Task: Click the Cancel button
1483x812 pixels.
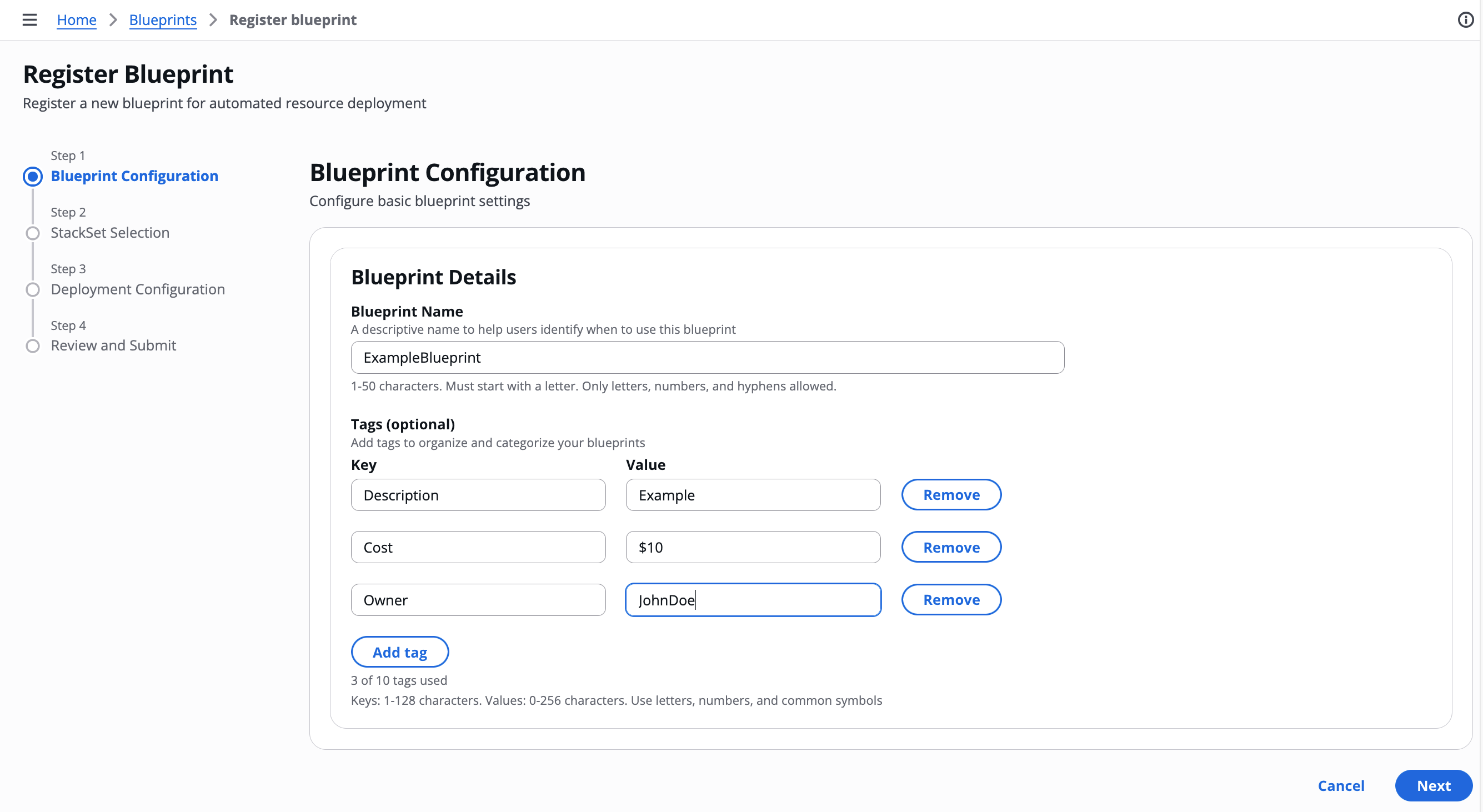Action: click(x=1341, y=785)
